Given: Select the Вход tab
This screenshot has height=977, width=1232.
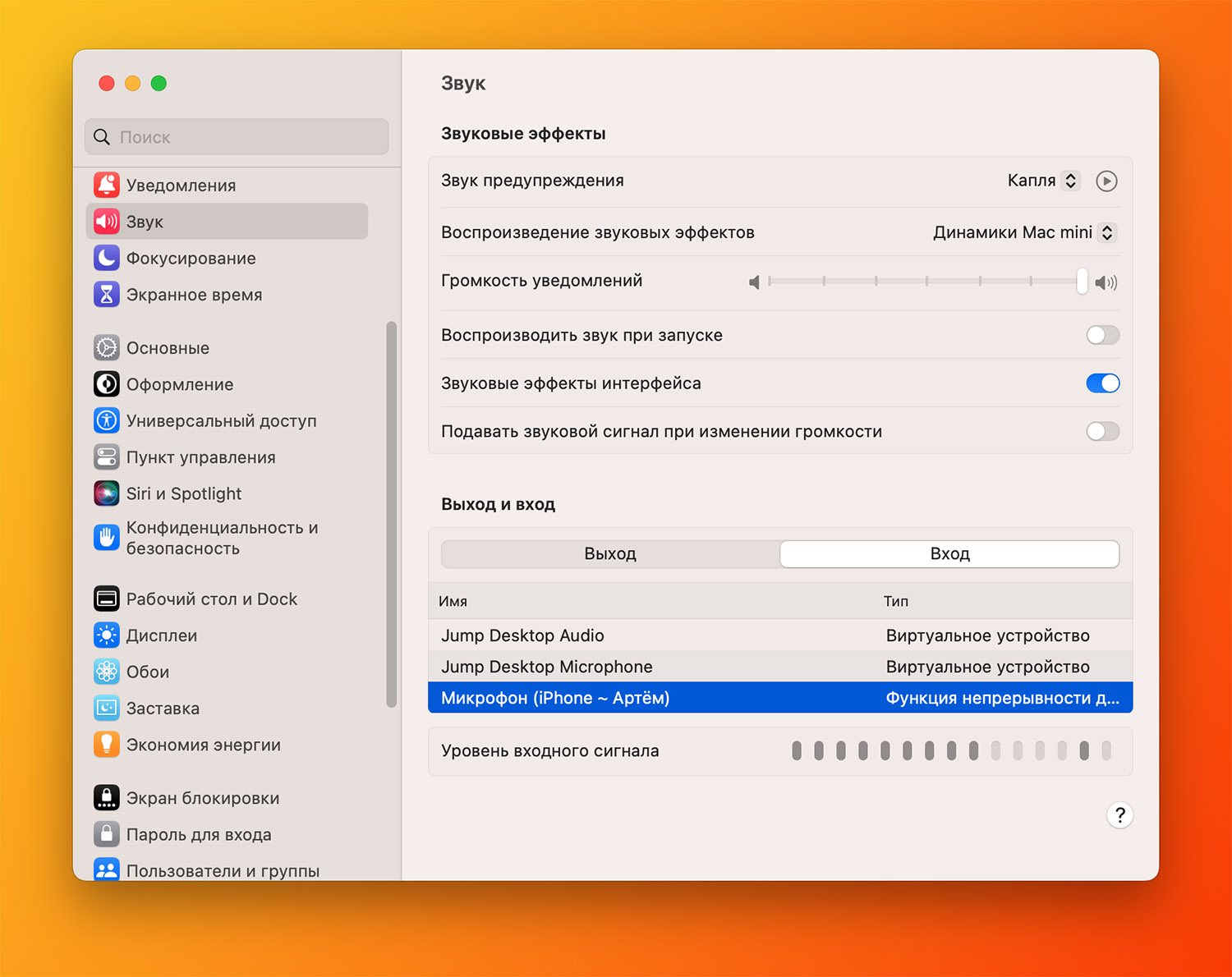Looking at the screenshot, I should click(949, 554).
